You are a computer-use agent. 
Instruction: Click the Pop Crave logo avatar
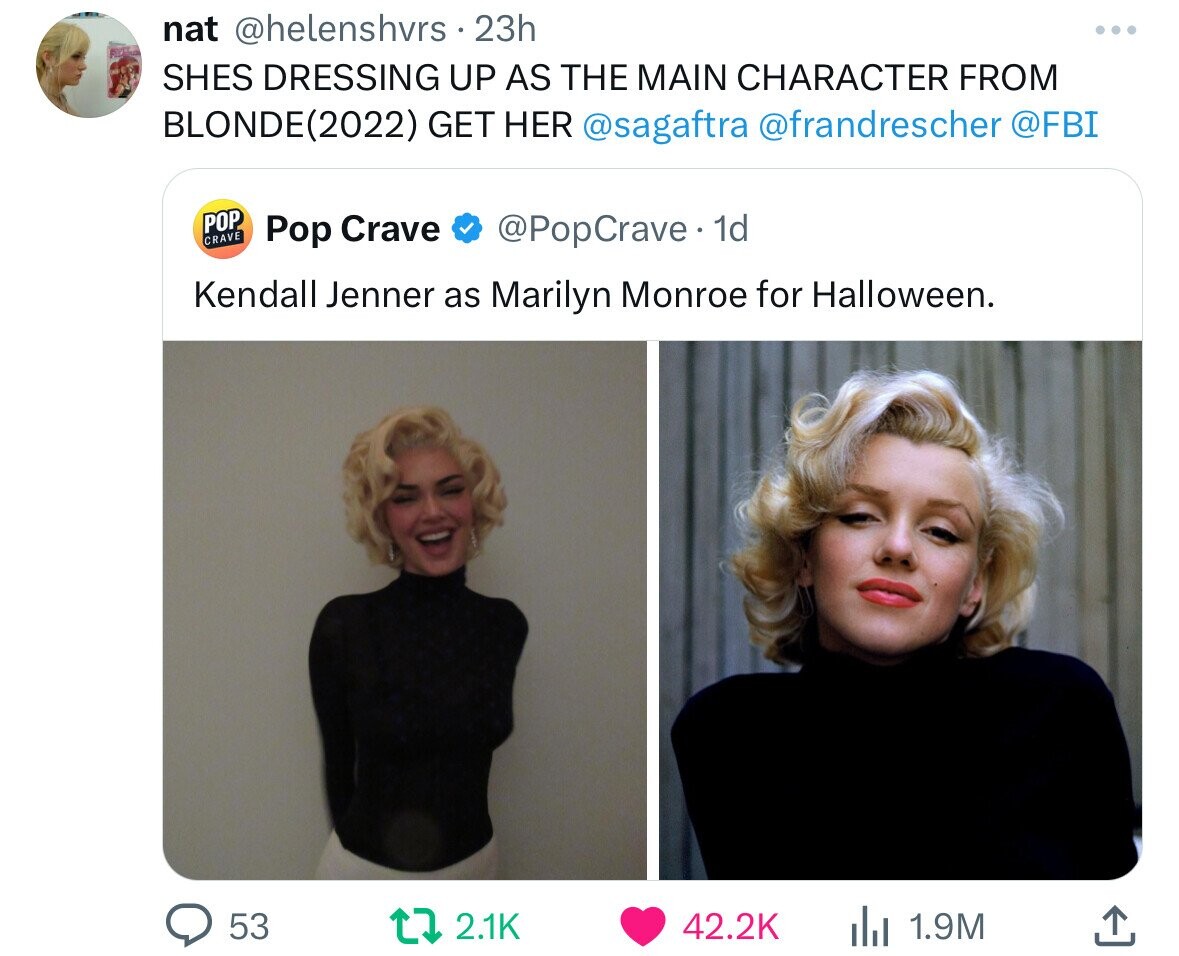[x=223, y=229]
